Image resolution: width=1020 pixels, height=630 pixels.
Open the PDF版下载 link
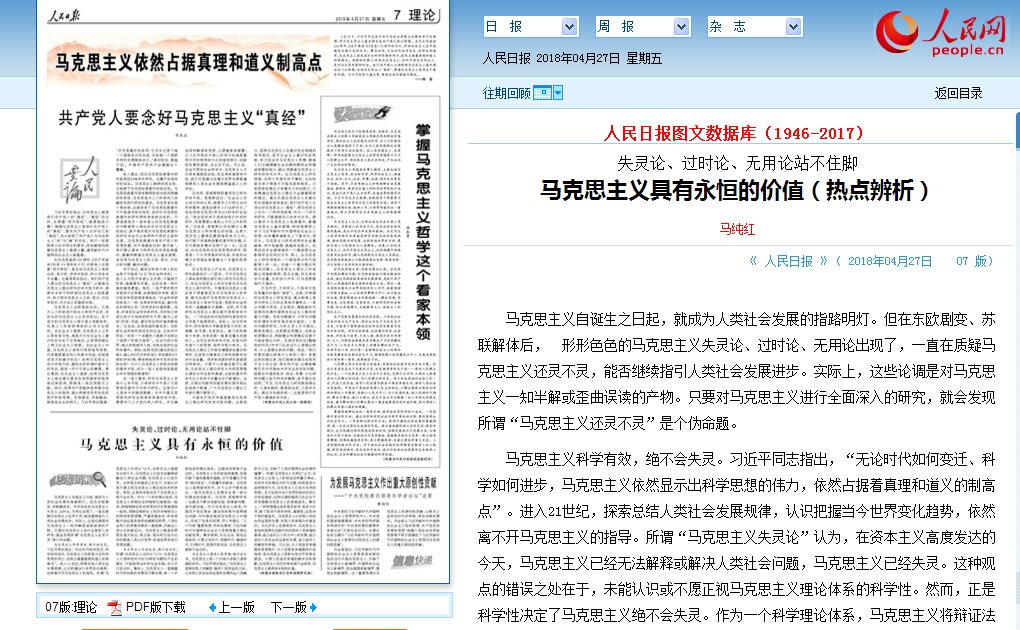click(155, 607)
